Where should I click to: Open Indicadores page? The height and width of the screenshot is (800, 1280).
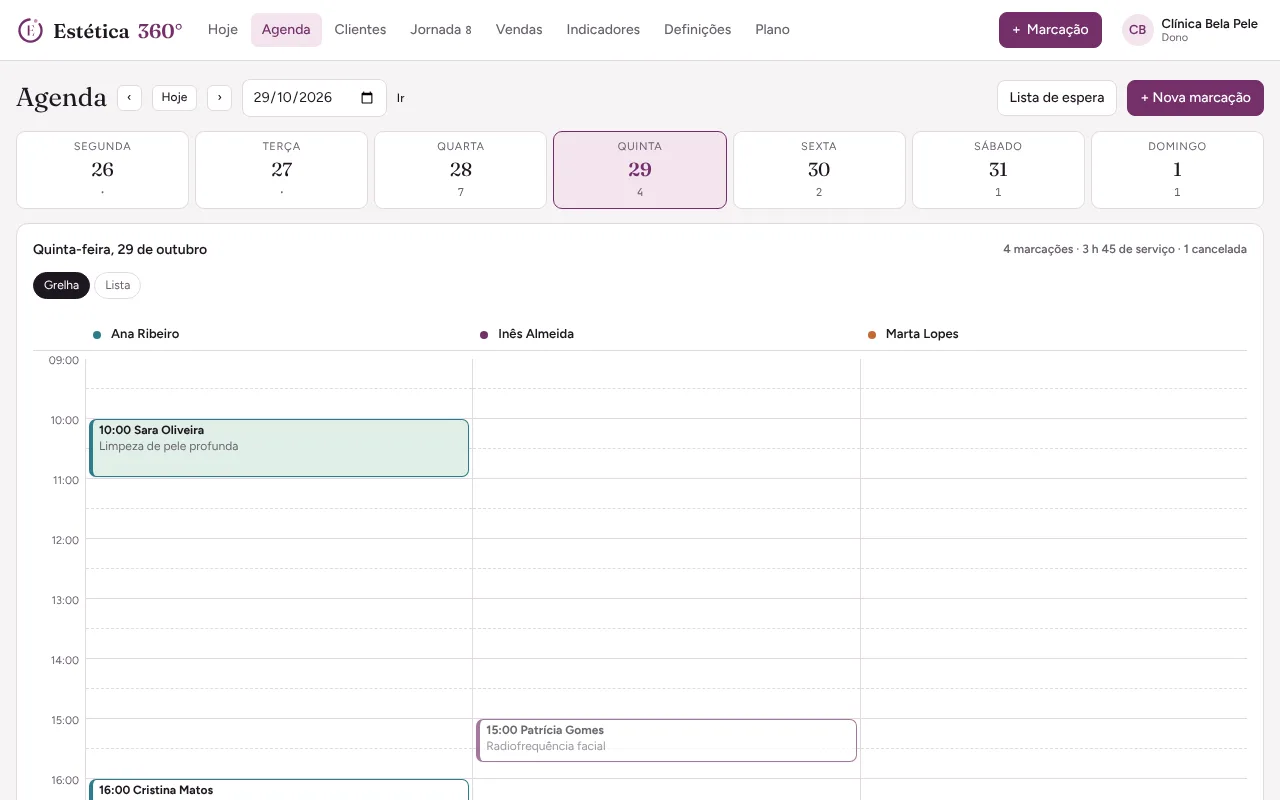pyautogui.click(x=603, y=30)
